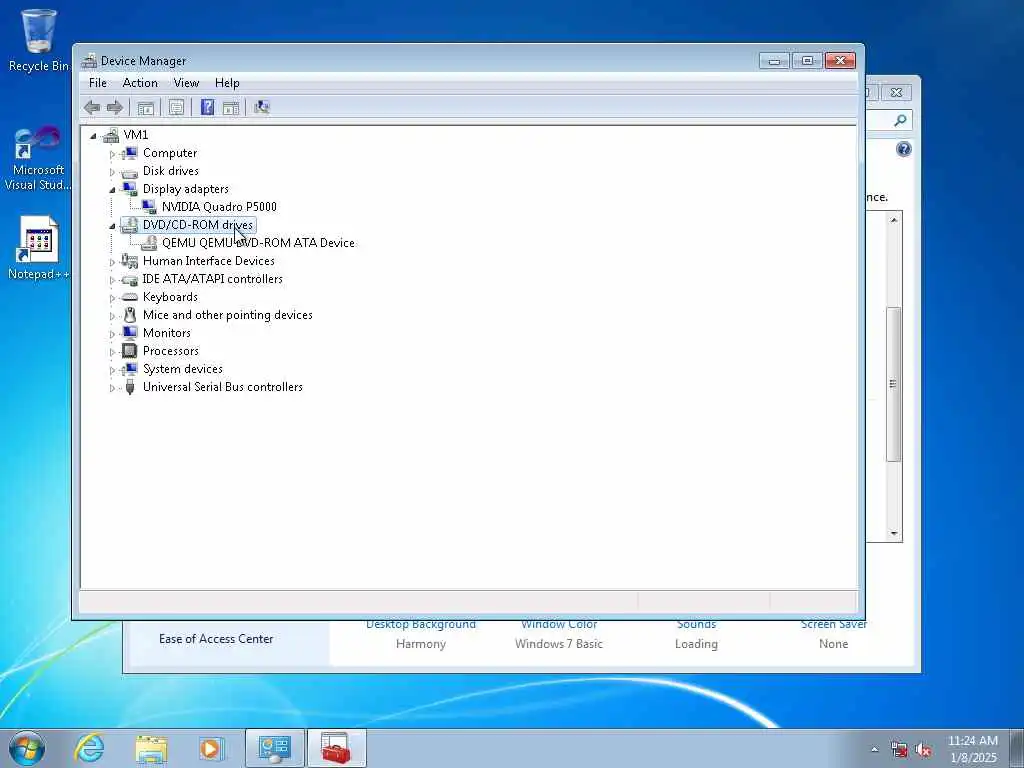Toggle the Show/Hide Console Tree toolbar icon
1024x768 pixels.
pyautogui.click(x=146, y=108)
